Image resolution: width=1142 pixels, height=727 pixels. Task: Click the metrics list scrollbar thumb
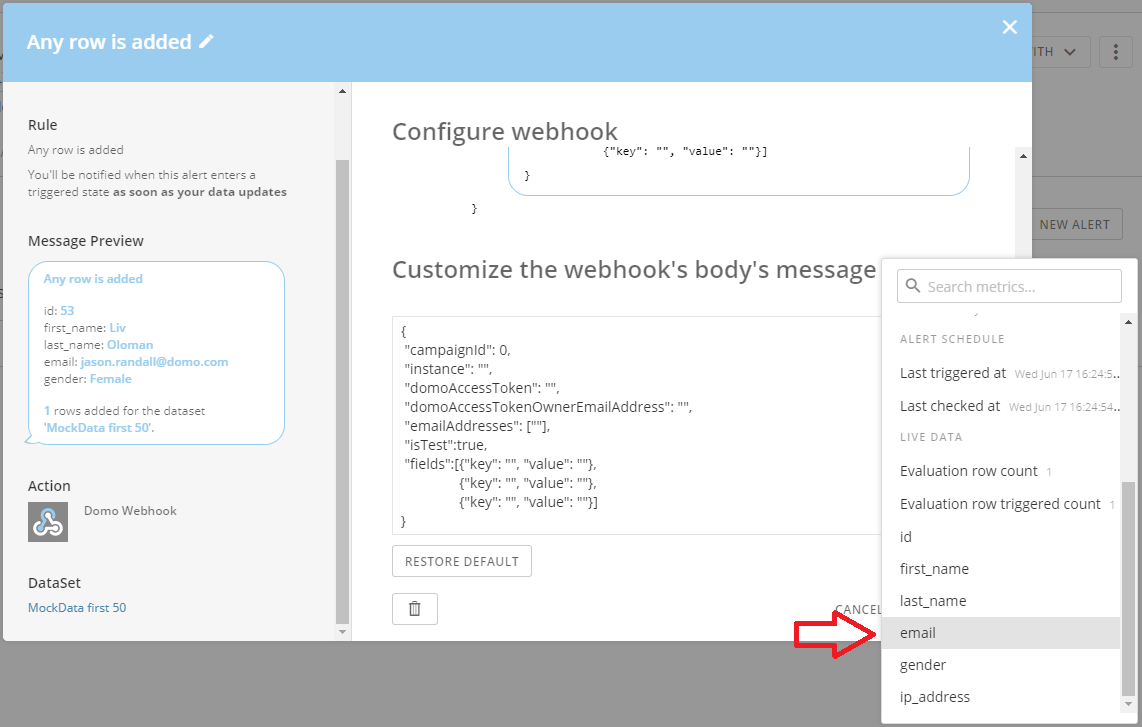coord(1128,589)
